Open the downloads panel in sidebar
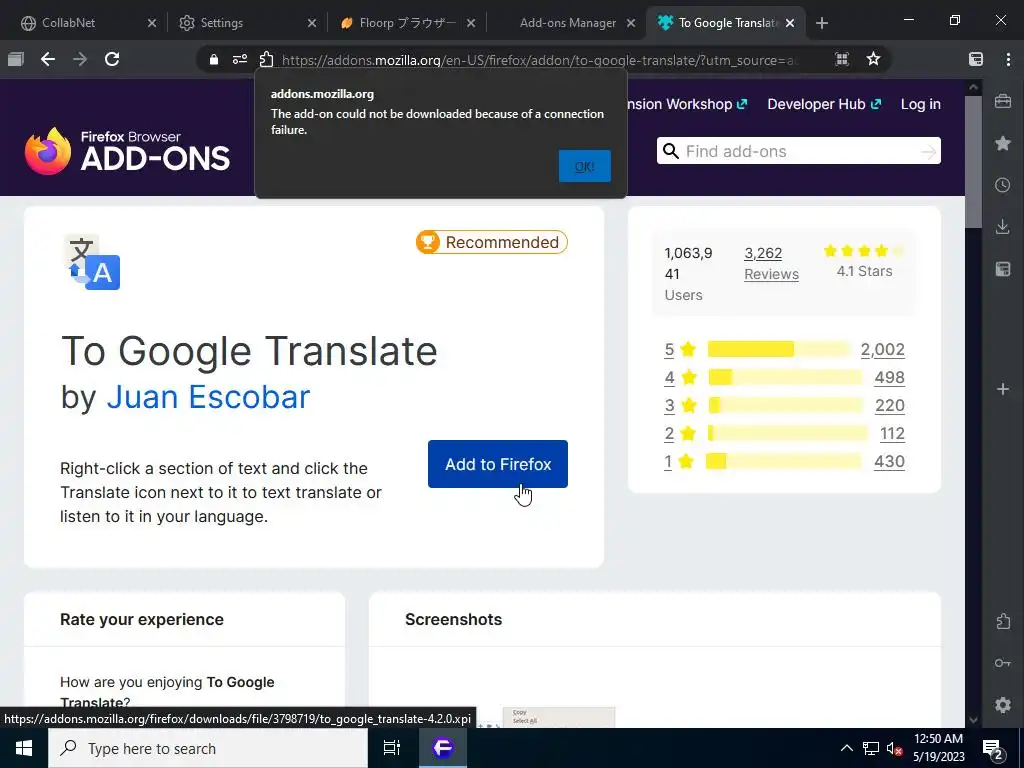This screenshot has height=768, width=1024. click(1003, 227)
